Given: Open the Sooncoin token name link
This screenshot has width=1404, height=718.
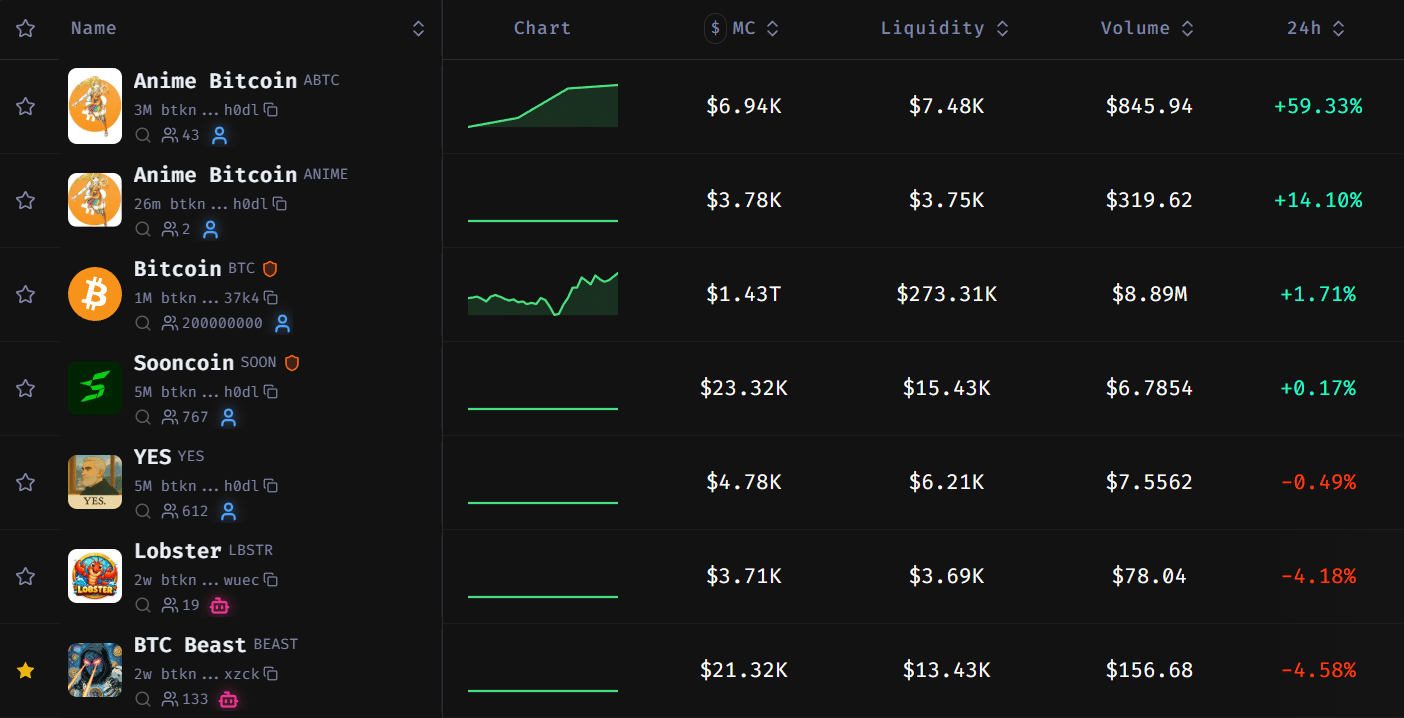Looking at the screenshot, I should pos(184,363).
